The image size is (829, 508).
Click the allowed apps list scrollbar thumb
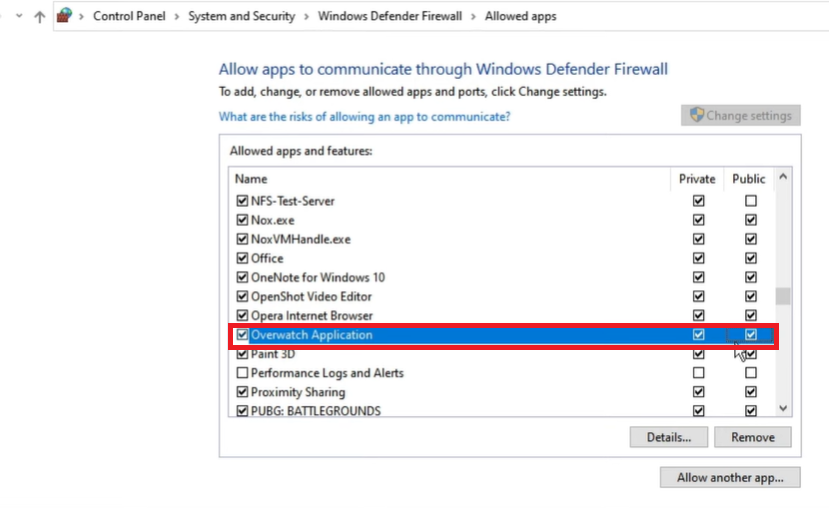(783, 296)
